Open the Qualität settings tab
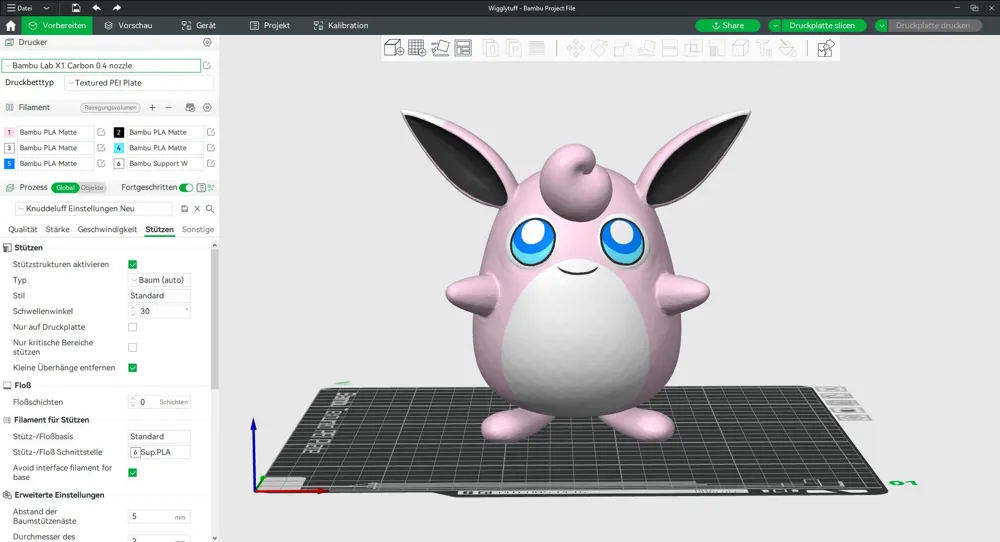The width and height of the screenshot is (1000, 542). tap(22, 230)
